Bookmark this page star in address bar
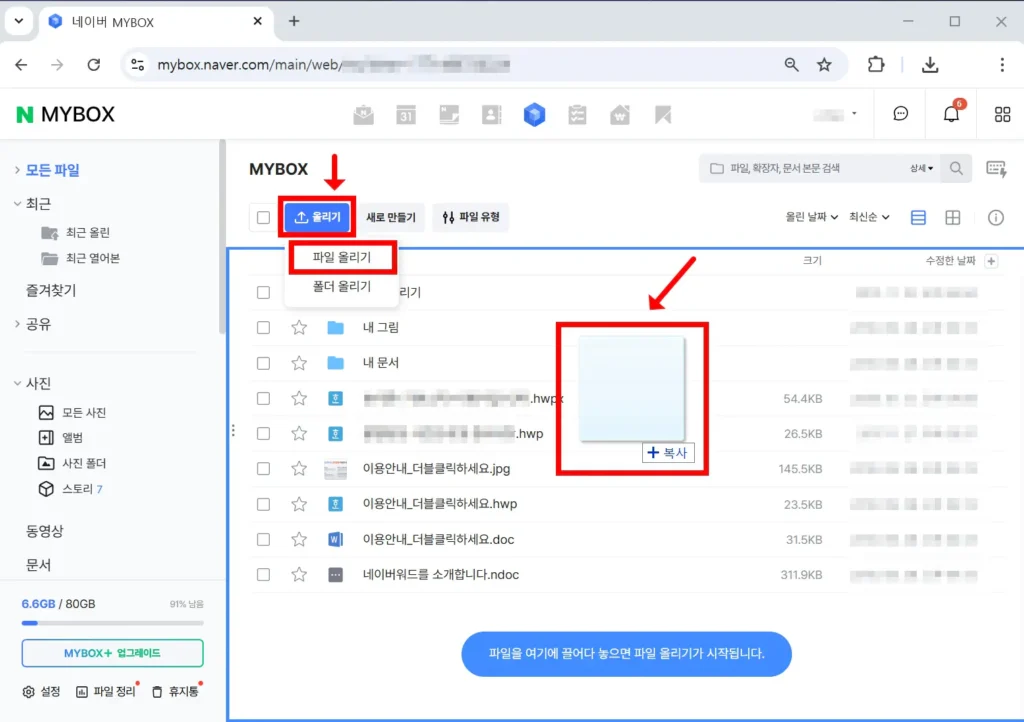Screen dimensions: 1024x722 tap(824, 65)
